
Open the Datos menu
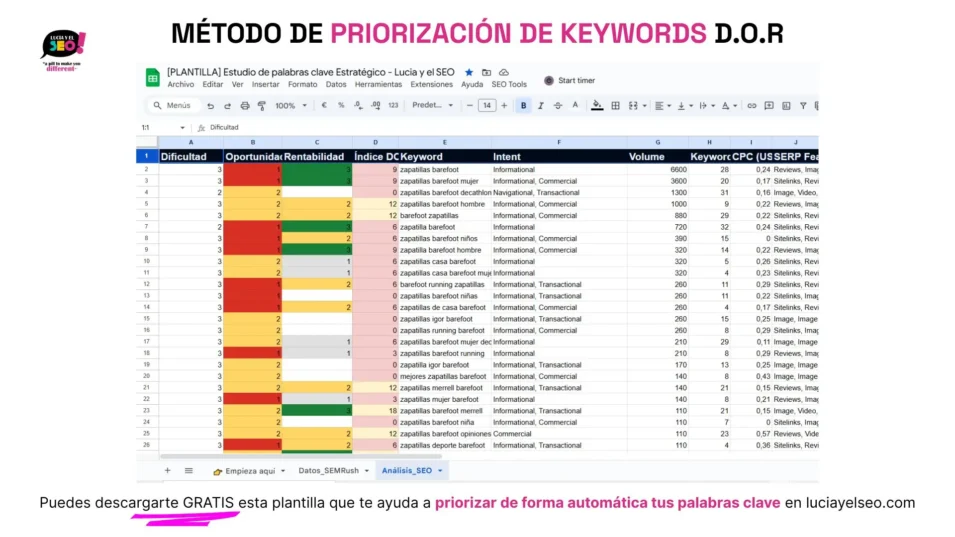pyautogui.click(x=336, y=85)
